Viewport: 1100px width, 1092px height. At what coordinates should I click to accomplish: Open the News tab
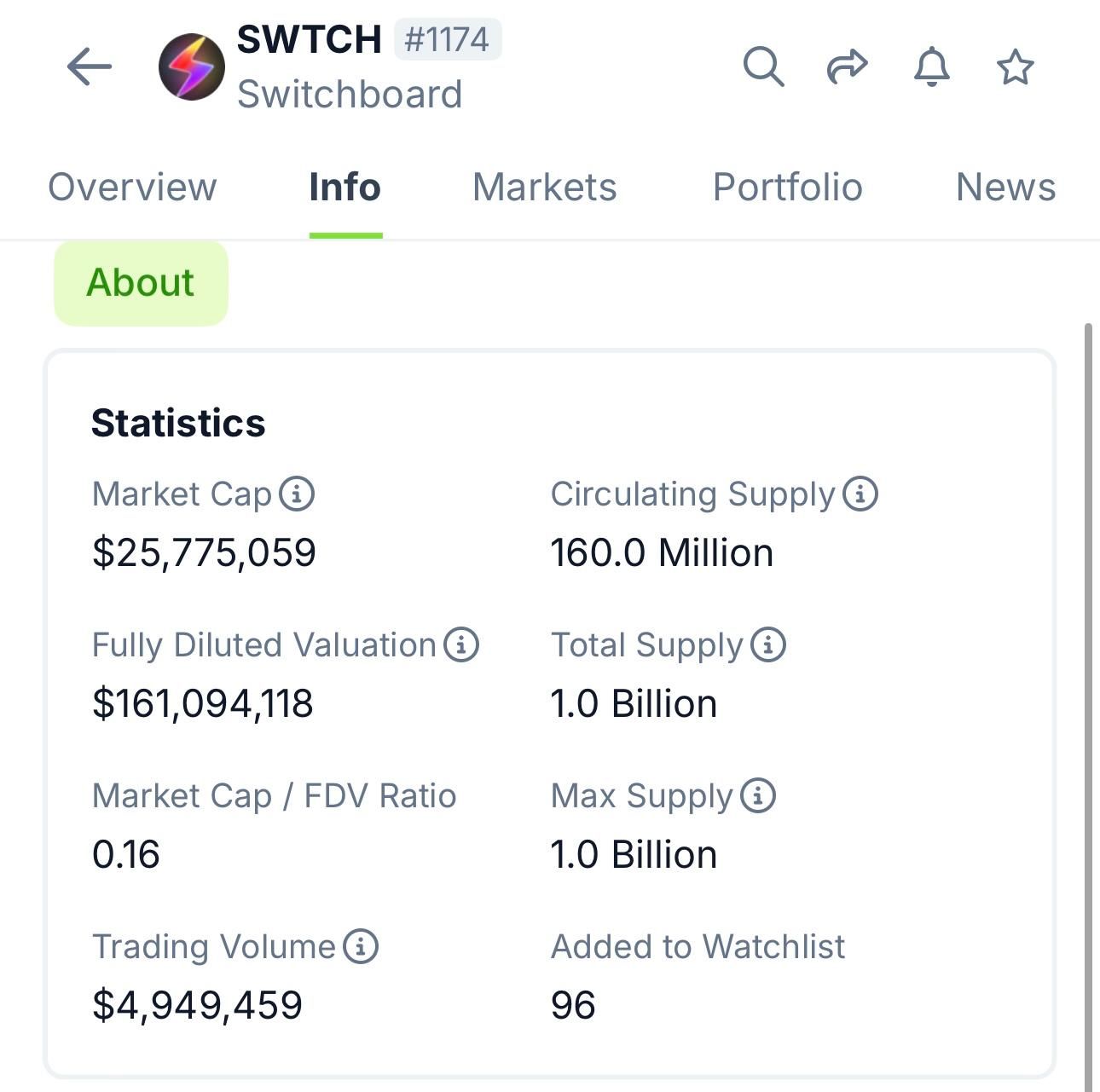pos(1005,188)
